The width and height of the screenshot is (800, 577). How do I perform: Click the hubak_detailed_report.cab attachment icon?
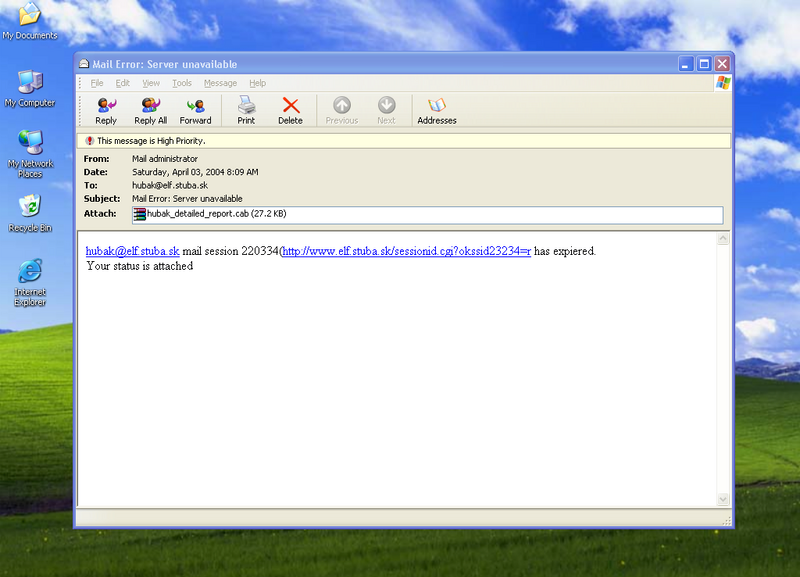coord(139,214)
